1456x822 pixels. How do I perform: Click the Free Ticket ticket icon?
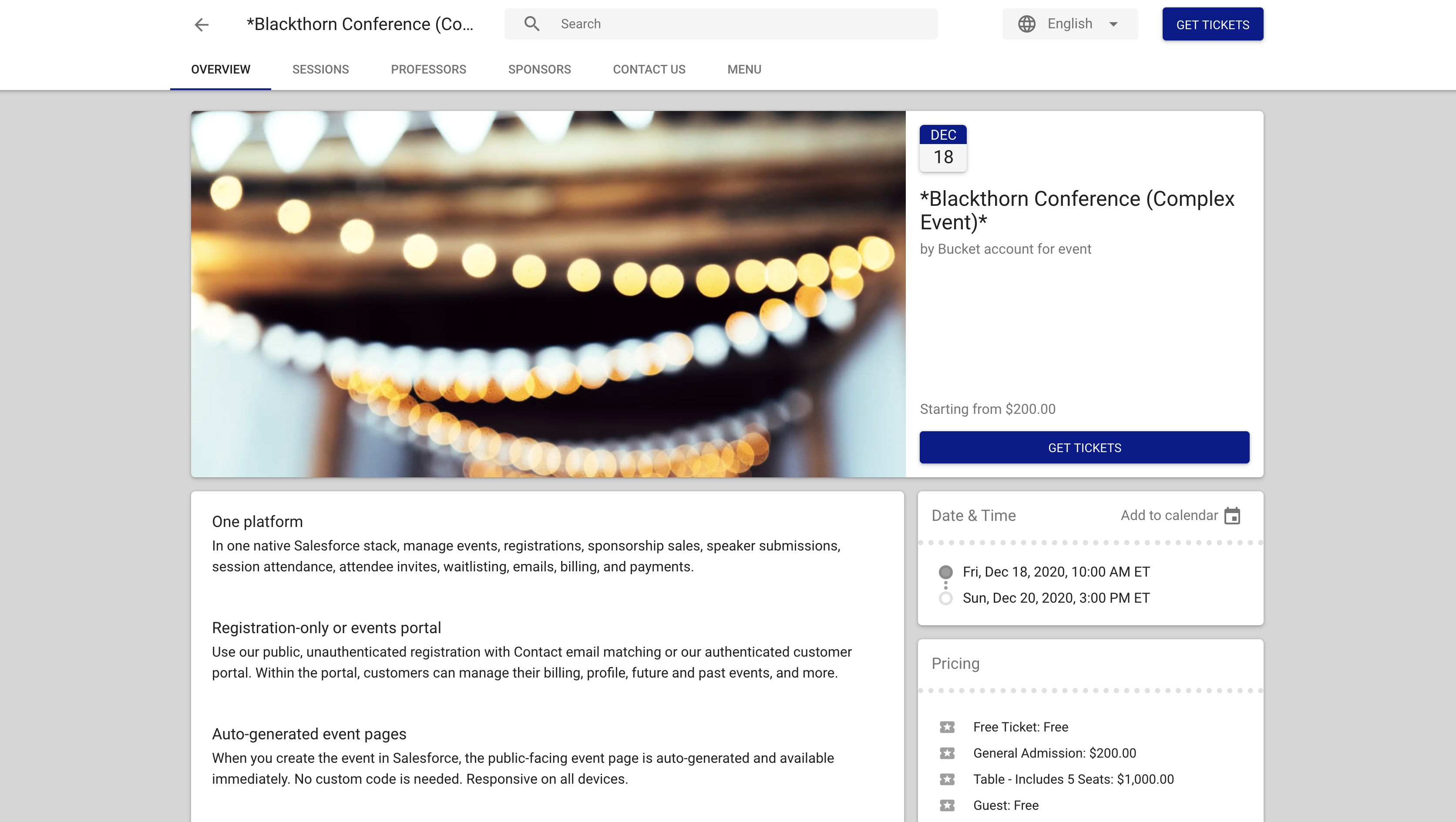point(947,727)
